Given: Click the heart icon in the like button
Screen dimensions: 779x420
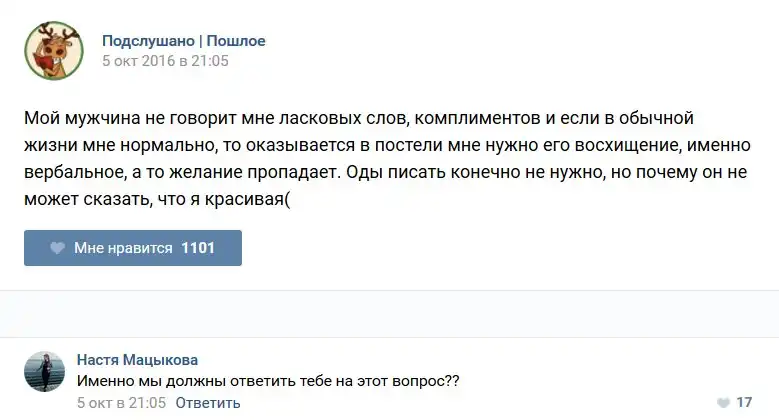Looking at the screenshot, I should [x=58, y=248].
